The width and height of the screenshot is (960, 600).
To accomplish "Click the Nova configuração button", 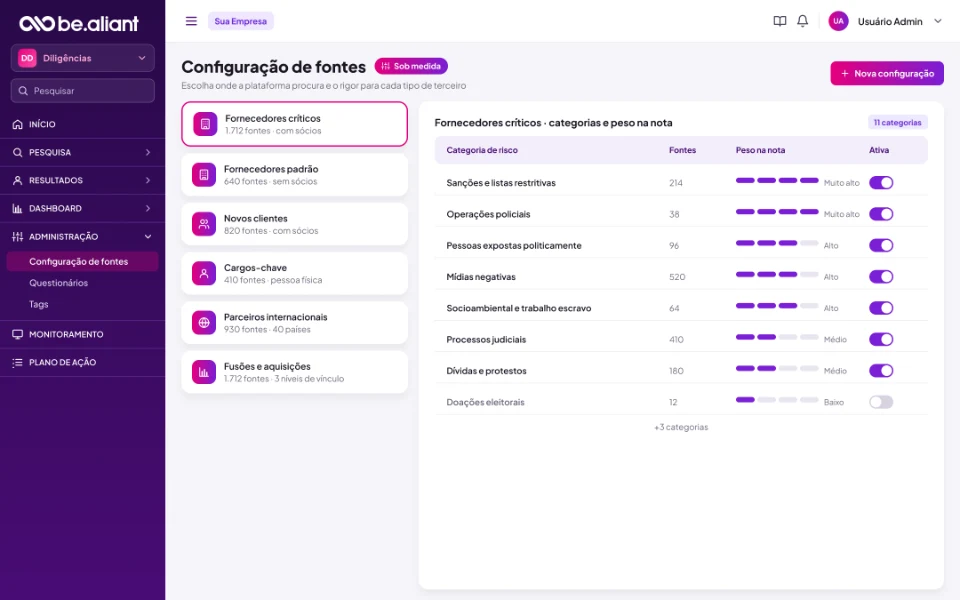I will (x=887, y=73).
